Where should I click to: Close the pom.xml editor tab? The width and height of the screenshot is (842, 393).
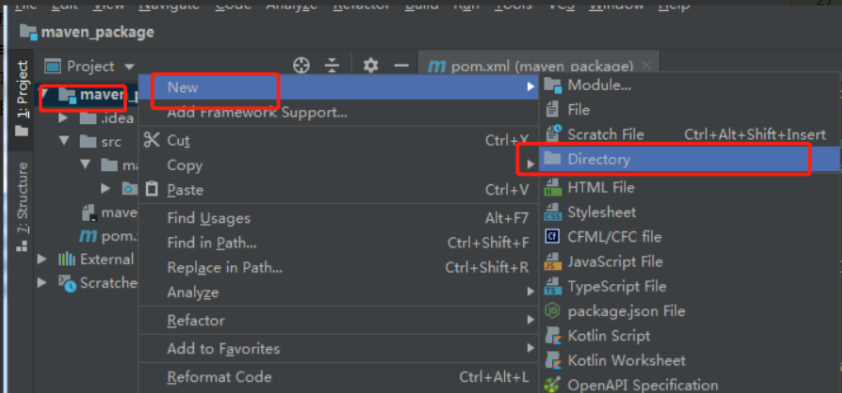click(x=647, y=66)
